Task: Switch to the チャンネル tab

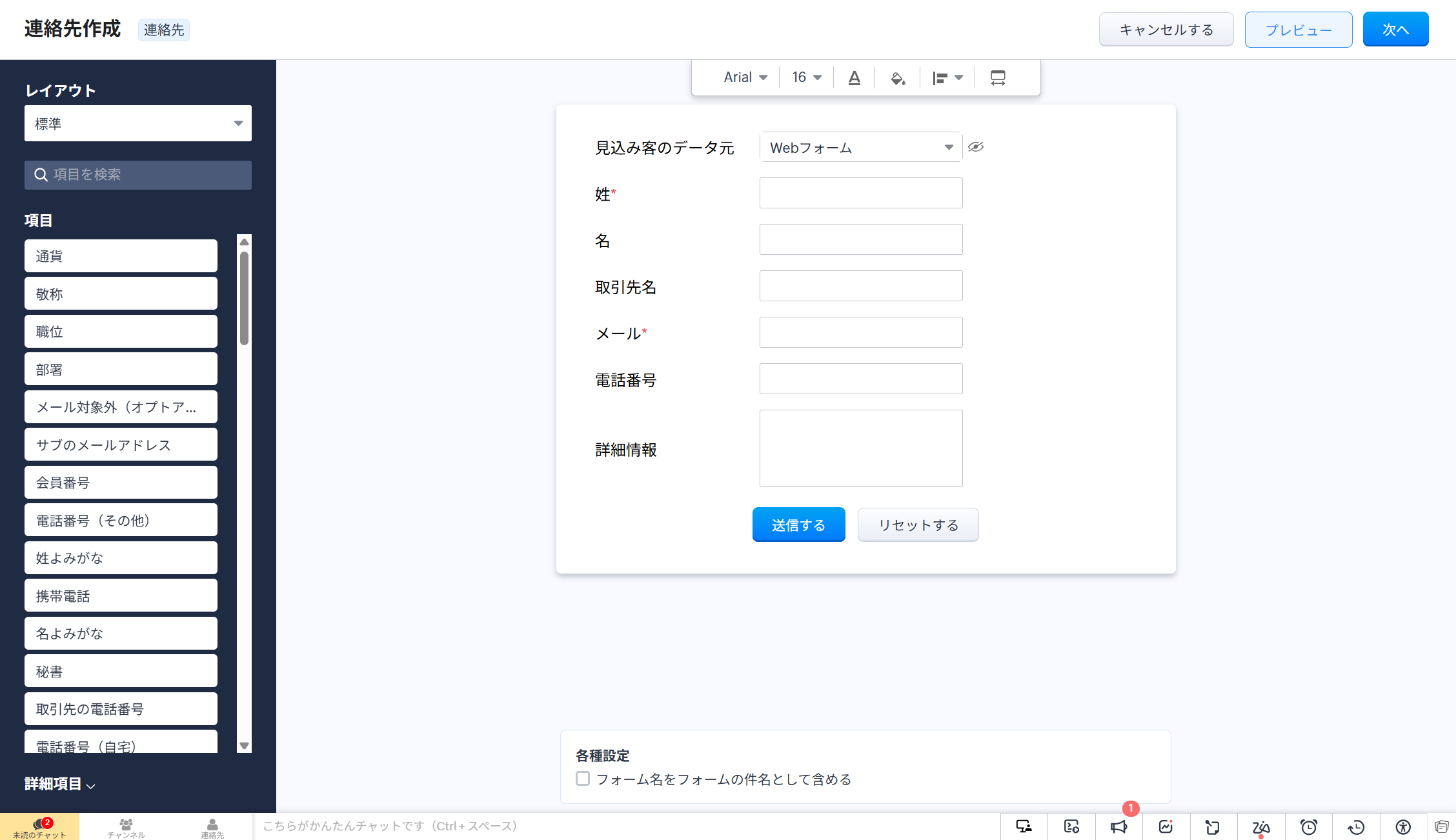Action: [x=126, y=827]
